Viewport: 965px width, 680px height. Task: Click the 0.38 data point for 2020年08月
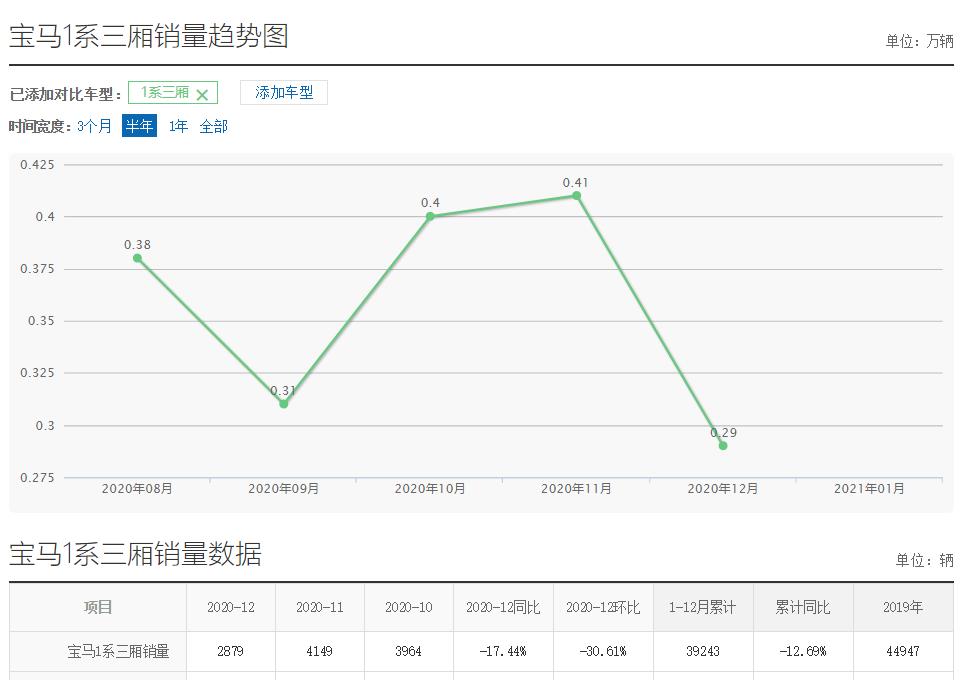click(x=137, y=258)
